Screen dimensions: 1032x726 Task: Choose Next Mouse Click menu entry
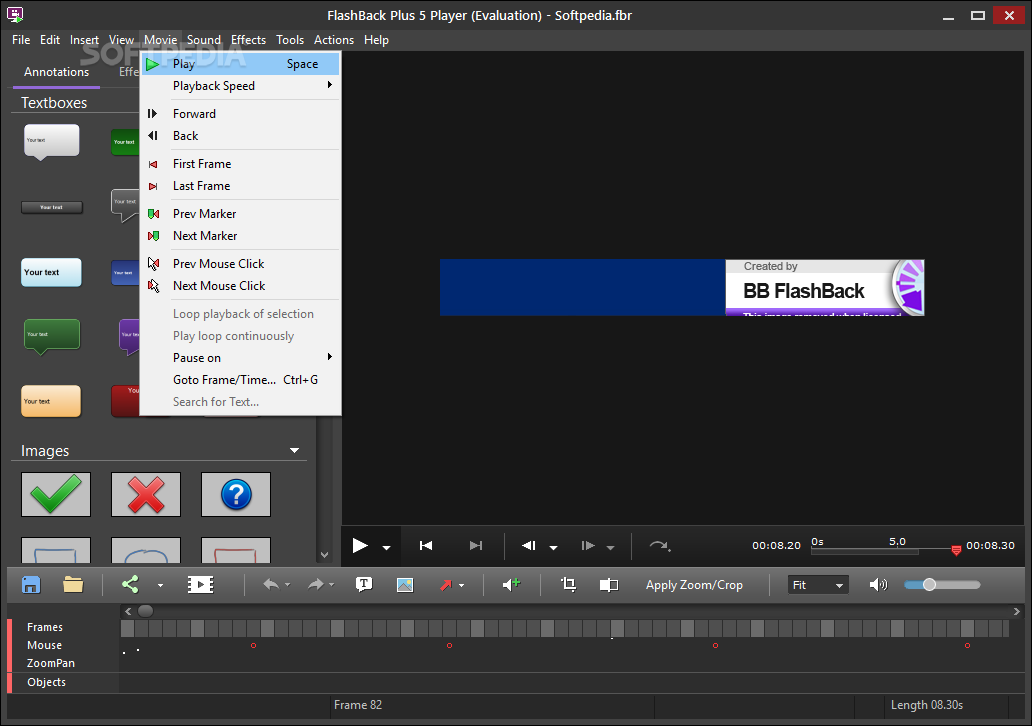click(241, 286)
